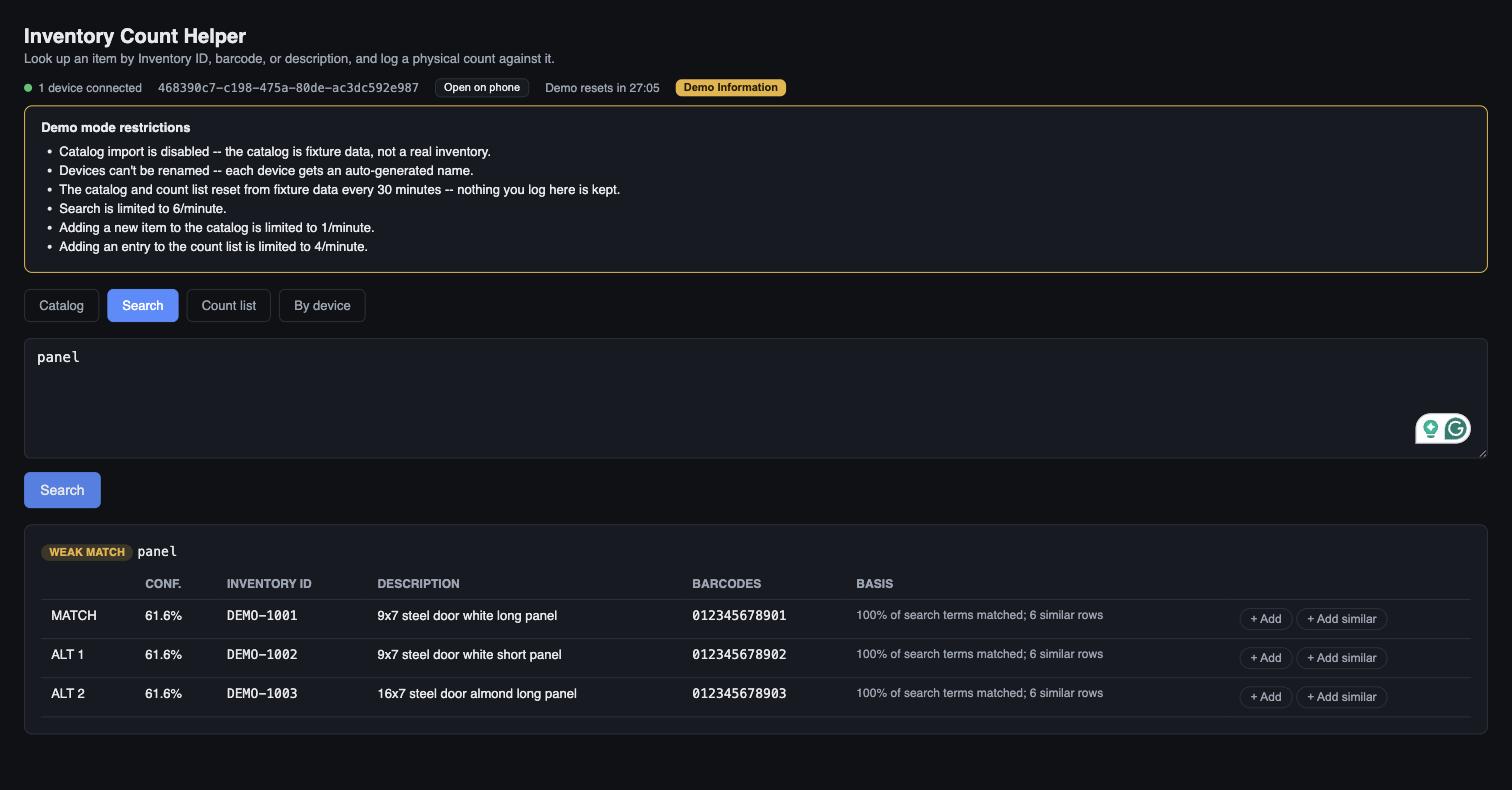Click the session ID 468390c7-c198-475a-80de-ac3dc592e987
The width and height of the screenshot is (1512, 790).
288,88
